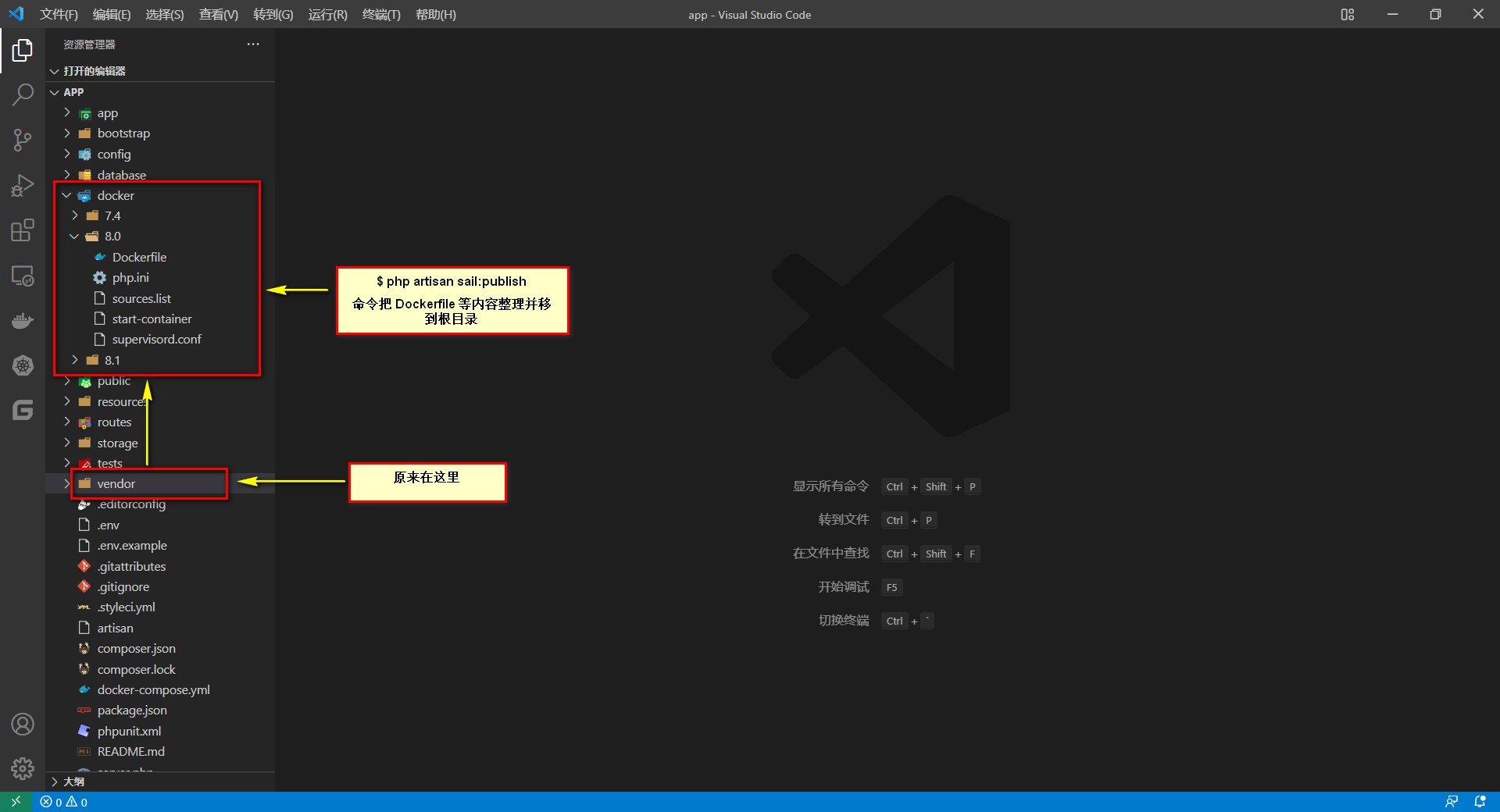The width and height of the screenshot is (1500, 812).
Task: Click the remote window indicator in status bar
Action: 16,802
